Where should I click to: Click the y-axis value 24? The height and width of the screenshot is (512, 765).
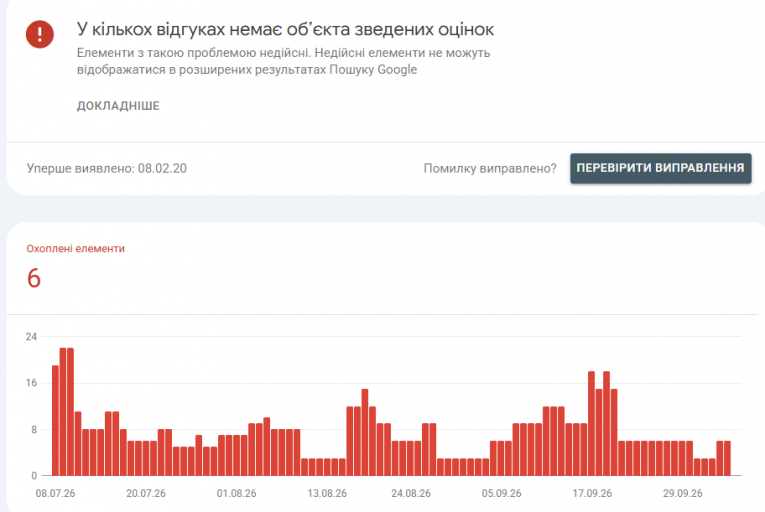click(31, 337)
